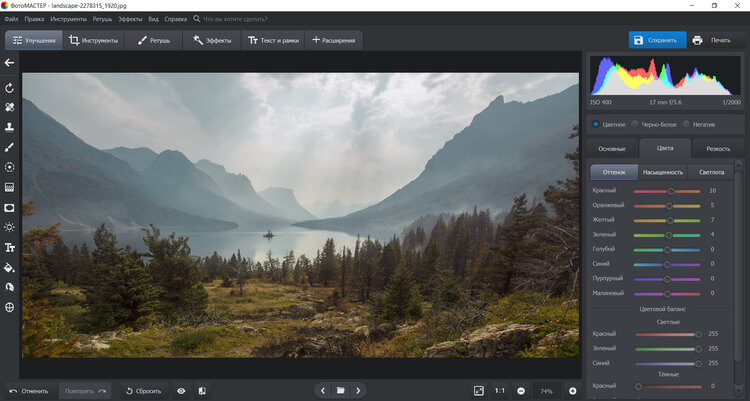Click the Сбросить reset button
The image size is (750, 401).
[144, 390]
